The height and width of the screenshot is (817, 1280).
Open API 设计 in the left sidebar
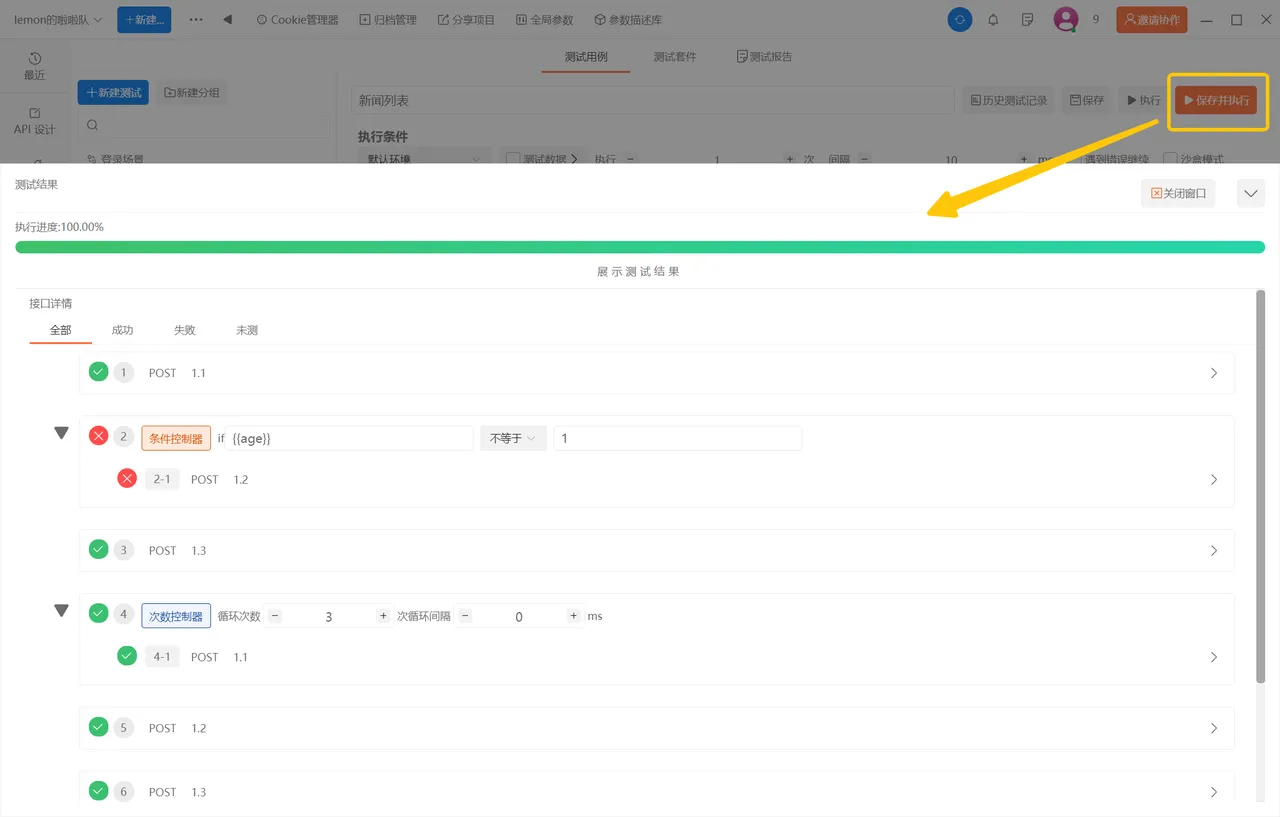(x=35, y=120)
